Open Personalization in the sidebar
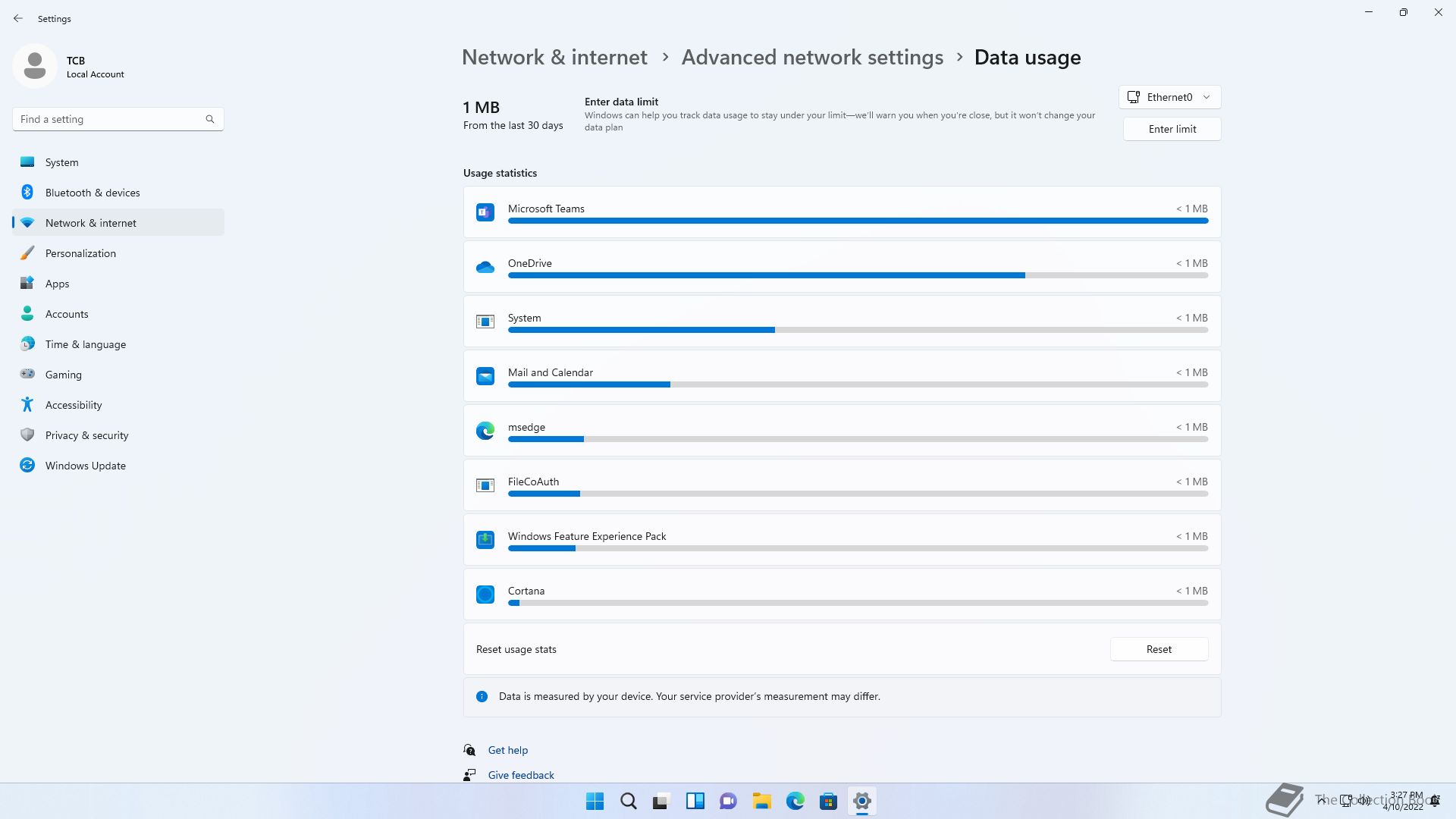This screenshot has width=1456, height=819. pyautogui.click(x=118, y=253)
